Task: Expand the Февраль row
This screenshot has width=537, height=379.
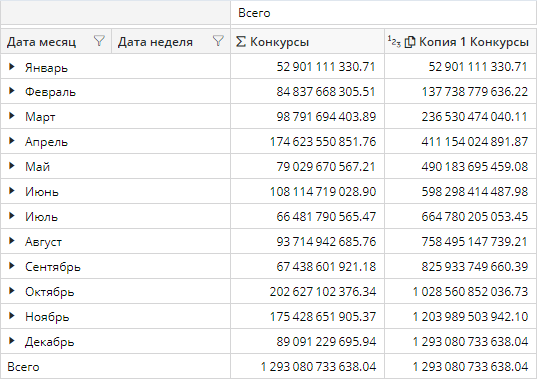Action: pos(12,91)
